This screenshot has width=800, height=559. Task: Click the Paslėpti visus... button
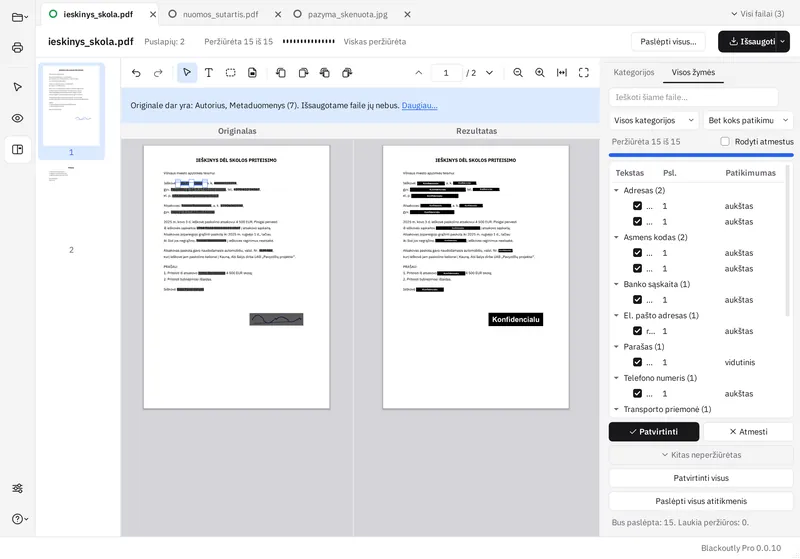point(668,42)
